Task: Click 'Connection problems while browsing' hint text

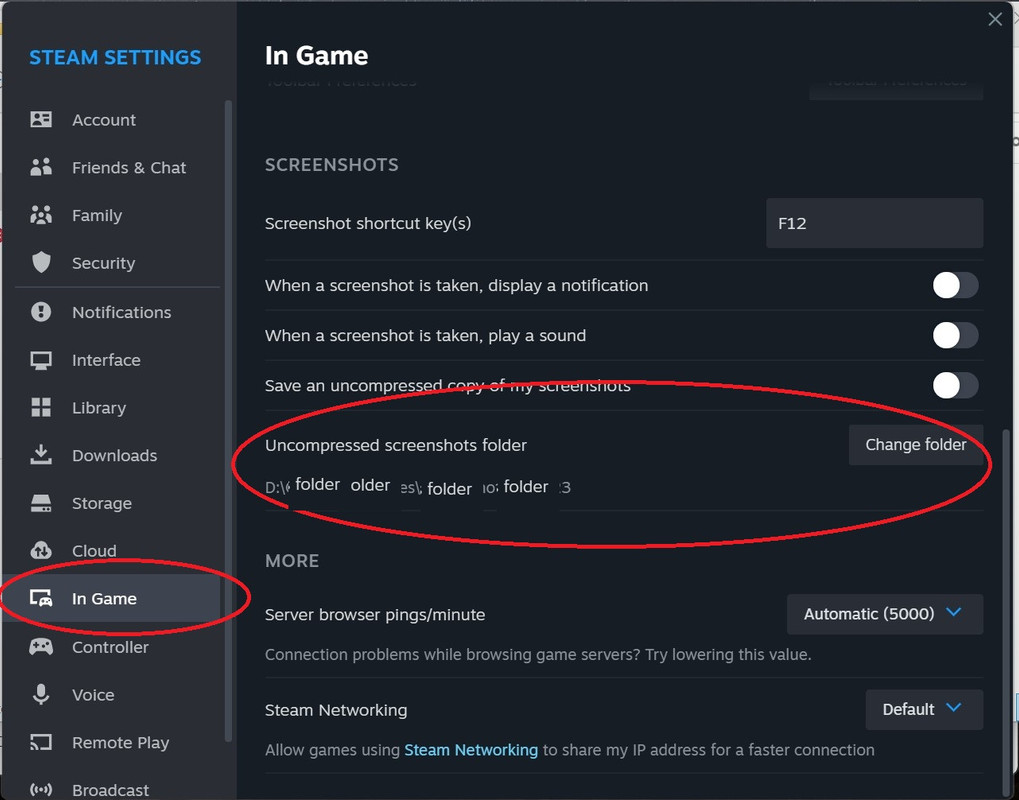Action: [538, 654]
